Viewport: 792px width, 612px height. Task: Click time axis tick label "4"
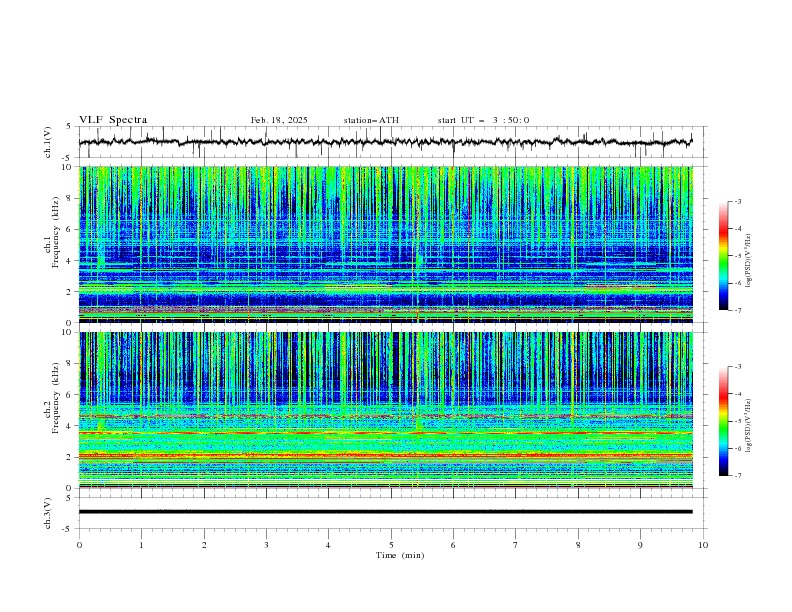coord(328,545)
